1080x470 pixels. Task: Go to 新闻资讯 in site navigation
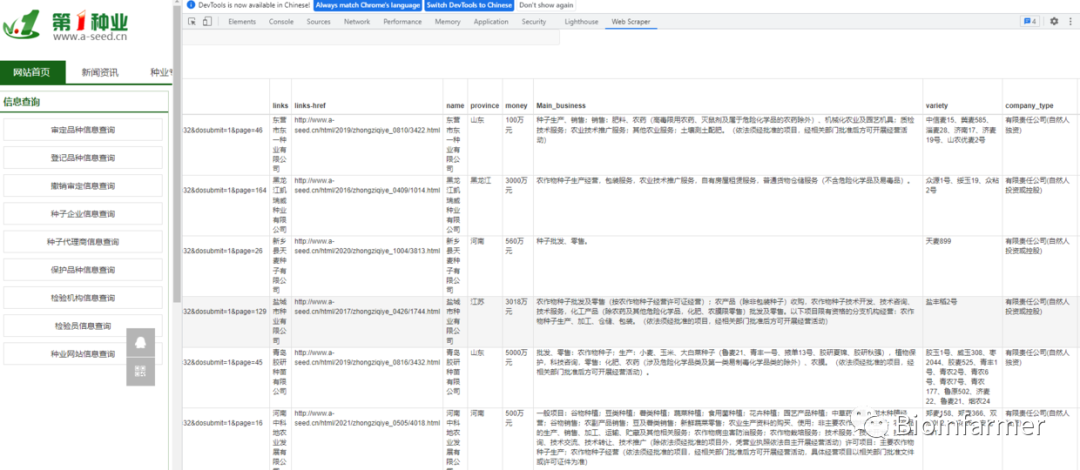(x=100, y=72)
